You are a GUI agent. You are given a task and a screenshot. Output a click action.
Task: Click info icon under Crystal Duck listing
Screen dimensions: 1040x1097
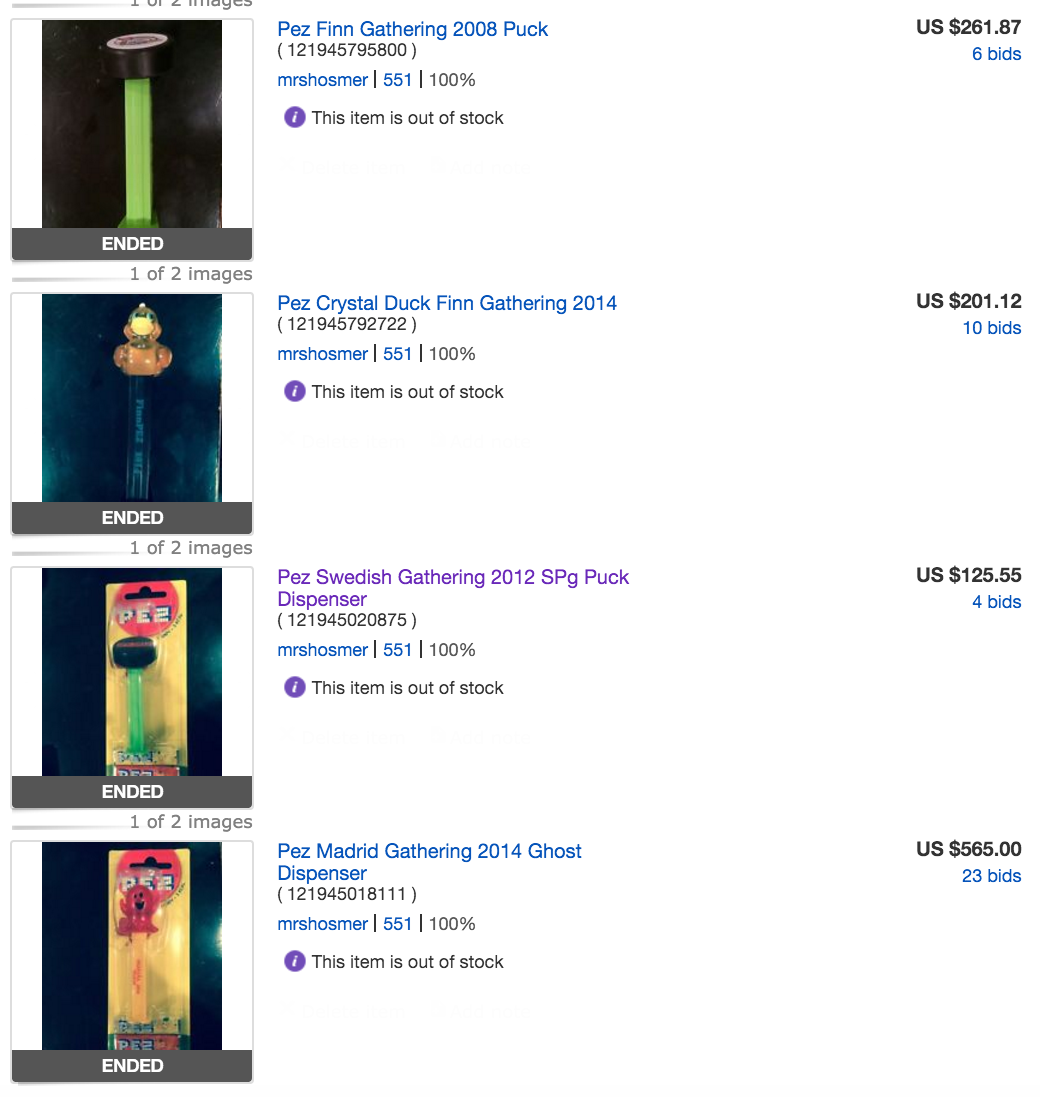point(294,392)
